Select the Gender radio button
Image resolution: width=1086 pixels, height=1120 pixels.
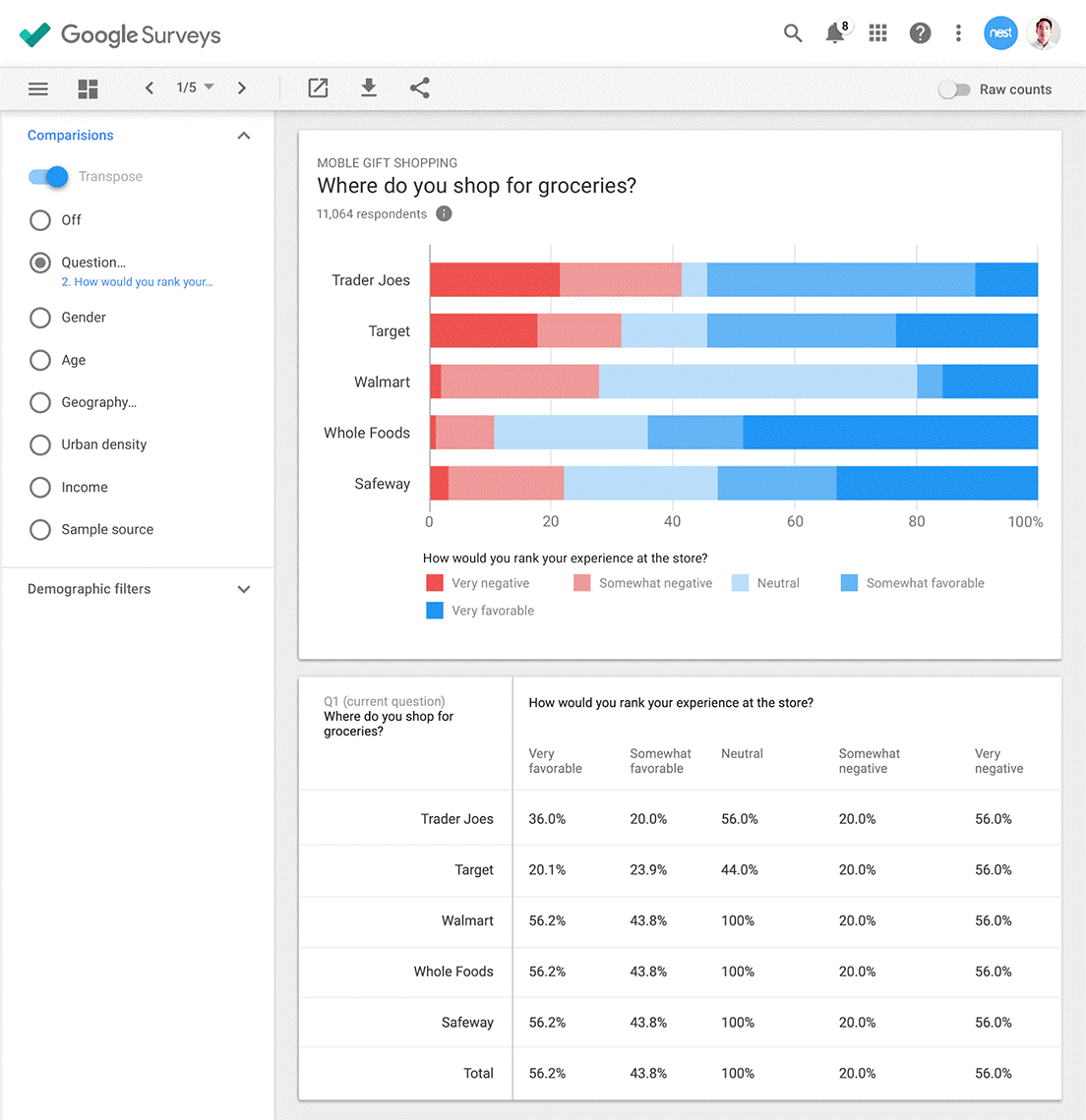point(40,318)
